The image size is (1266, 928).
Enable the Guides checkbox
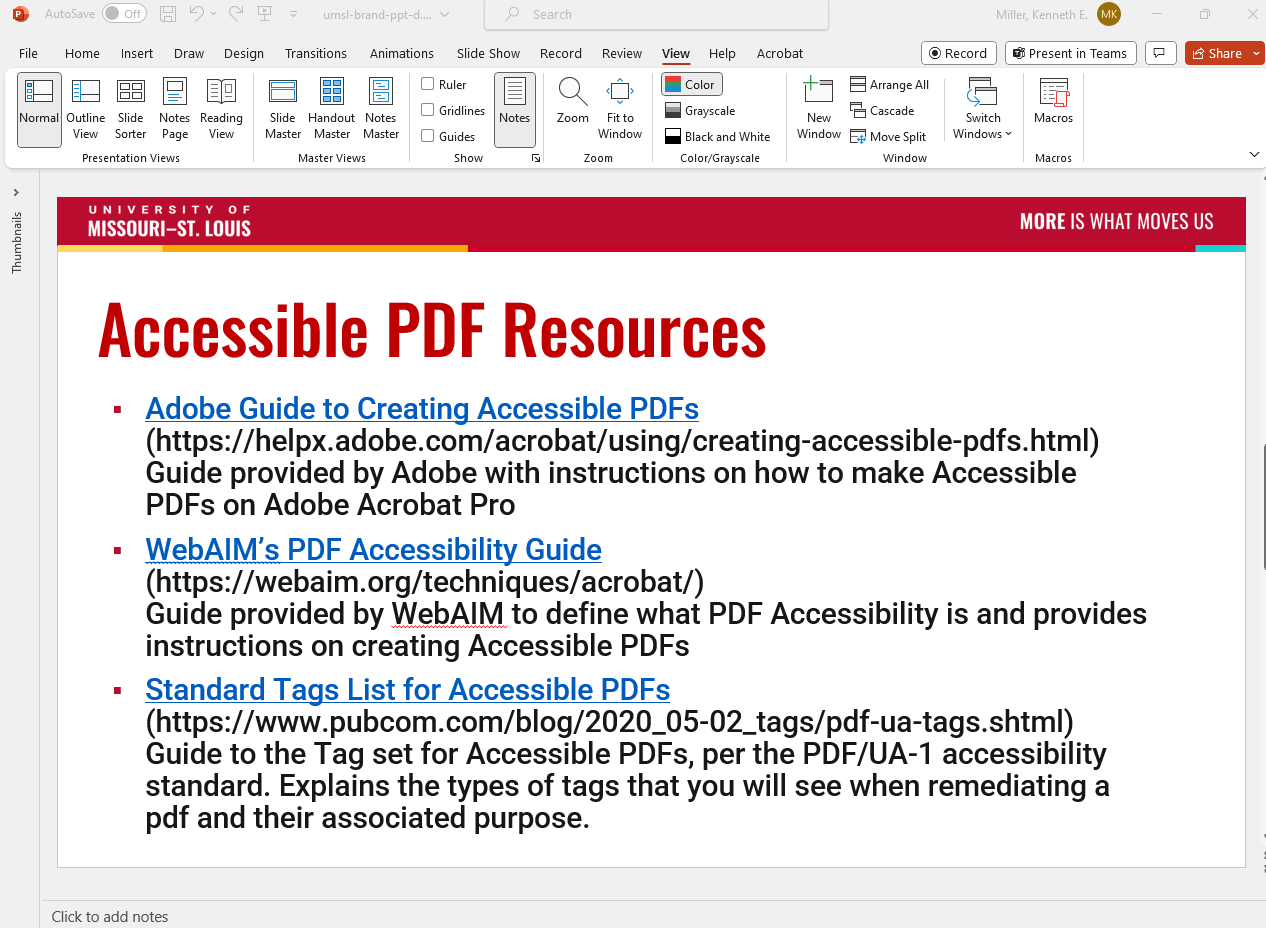(428, 136)
